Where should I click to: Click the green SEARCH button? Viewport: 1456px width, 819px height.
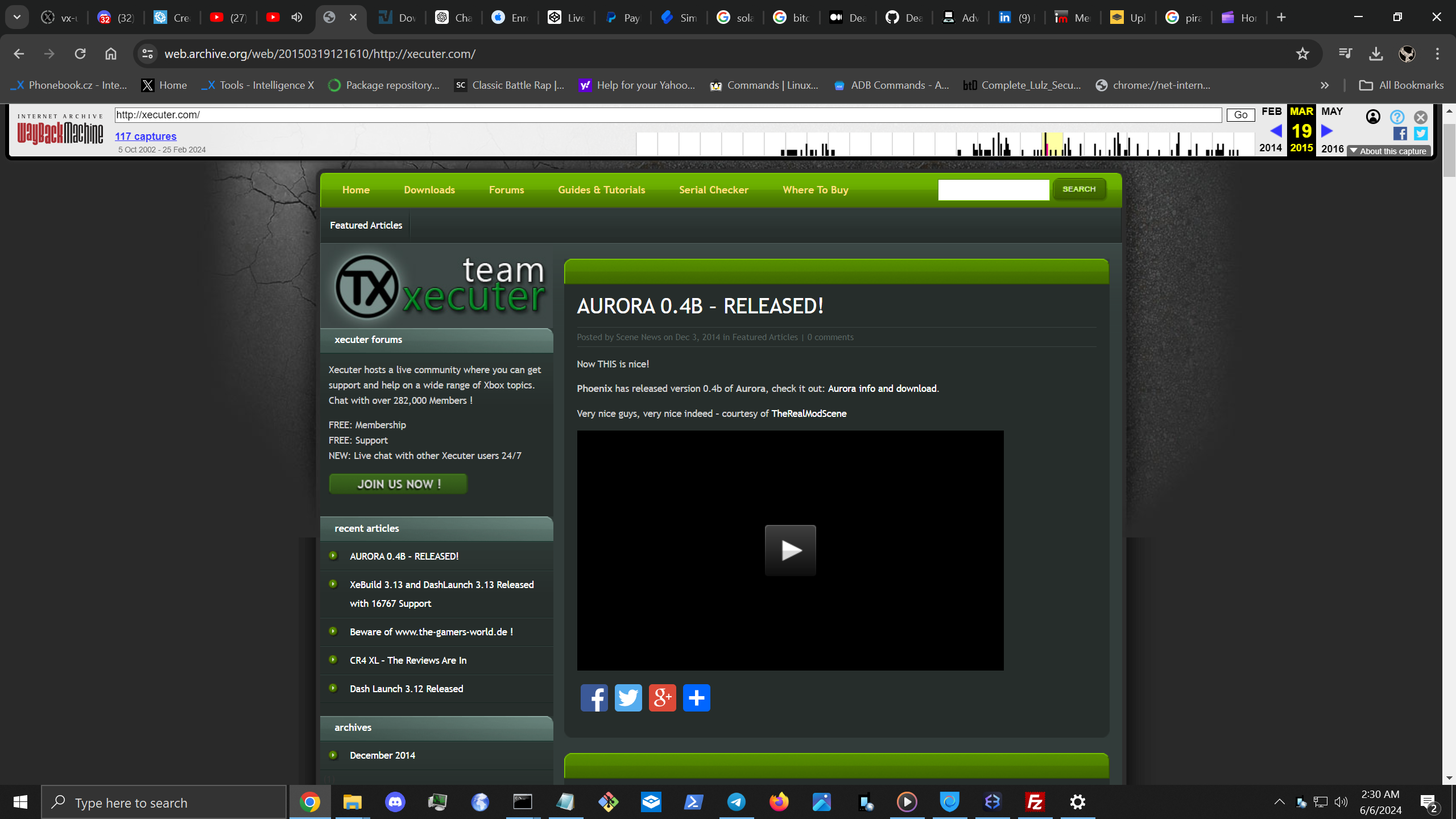1079,189
